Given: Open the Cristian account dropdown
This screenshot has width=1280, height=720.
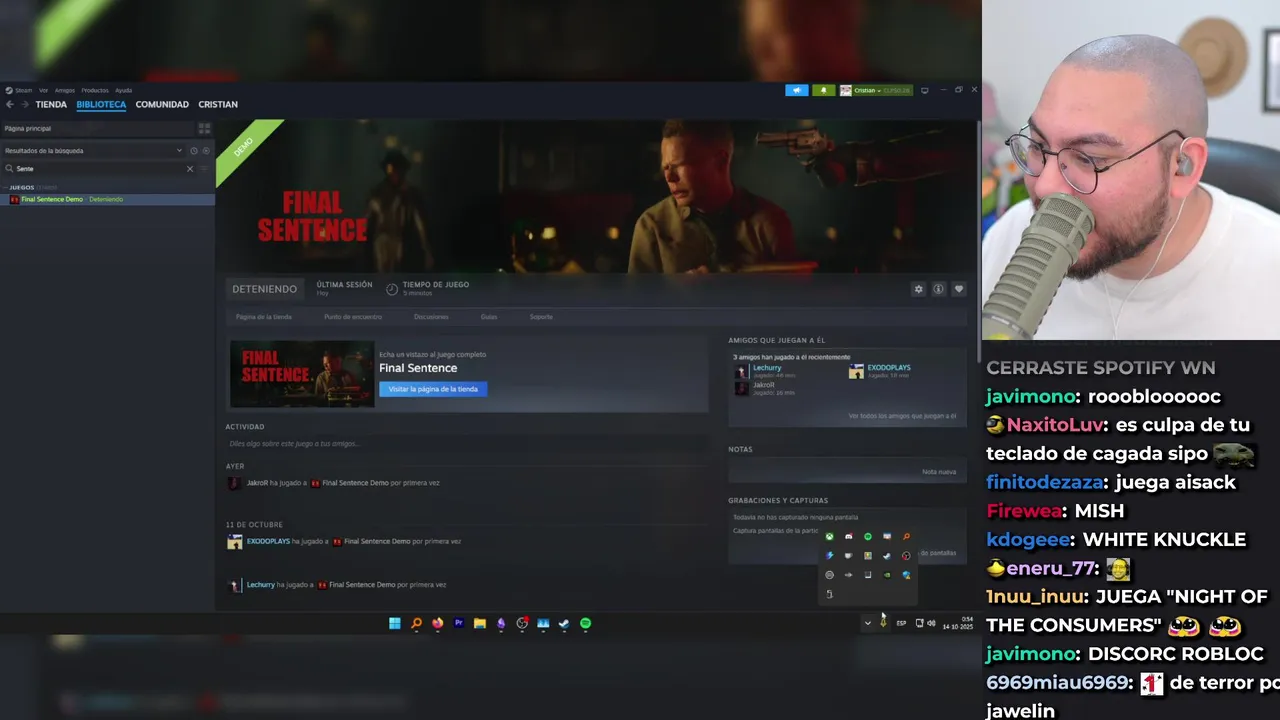Looking at the screenshot, I should (875, 90).
